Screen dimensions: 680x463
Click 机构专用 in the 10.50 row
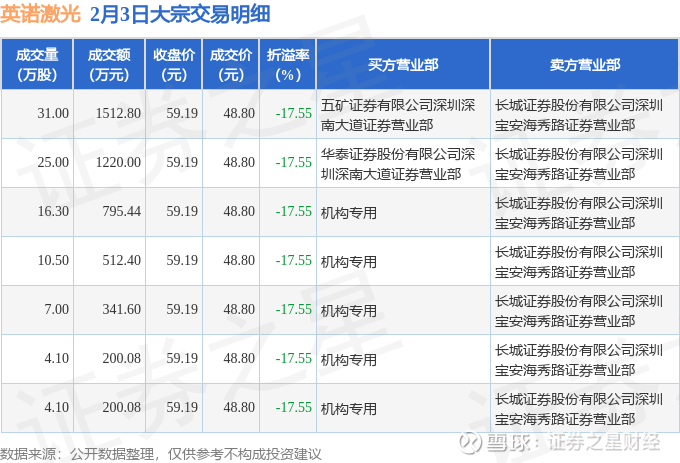pyautogui.click(x=349, y=262)
